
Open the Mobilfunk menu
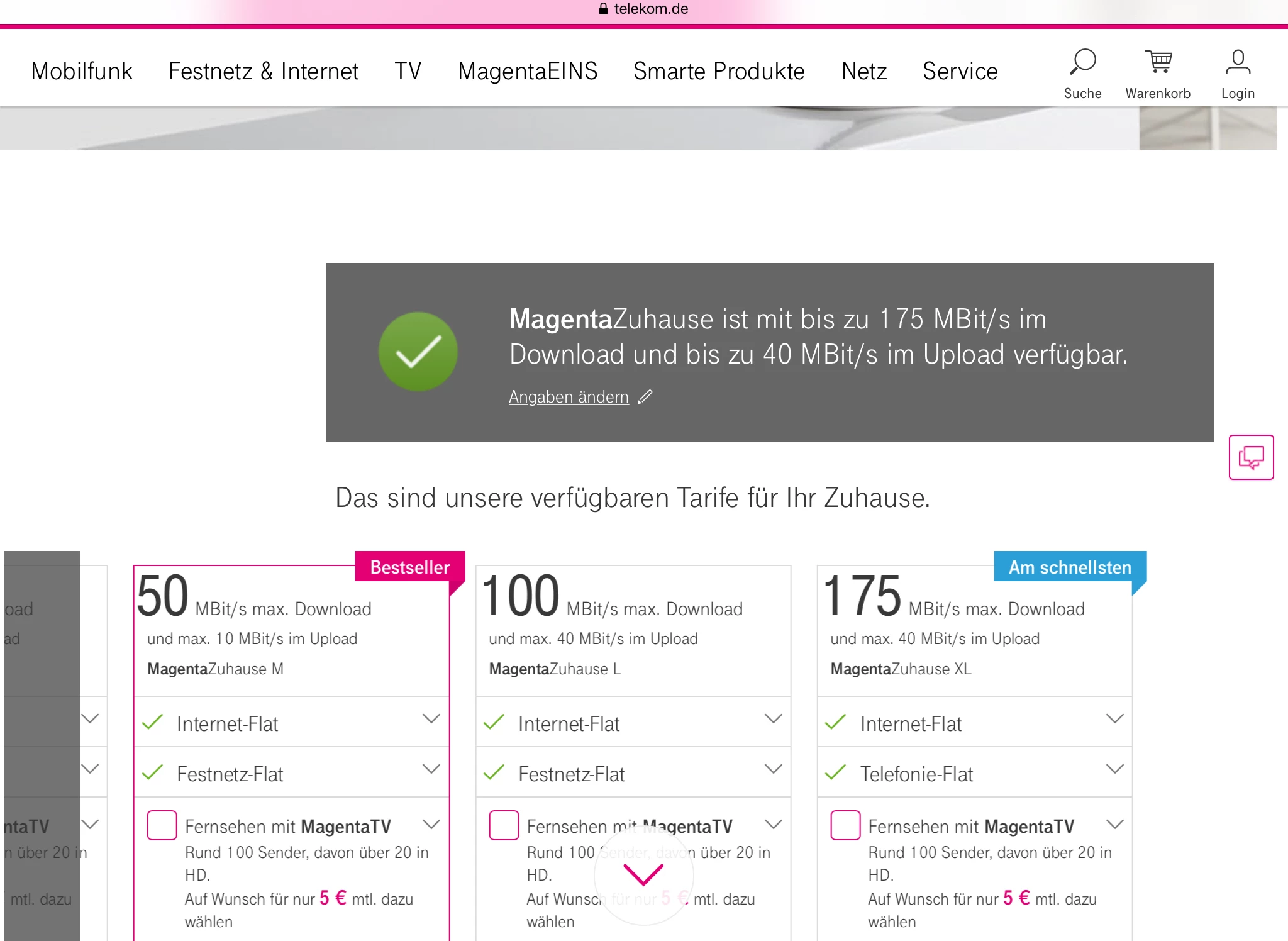pos(82,71)
